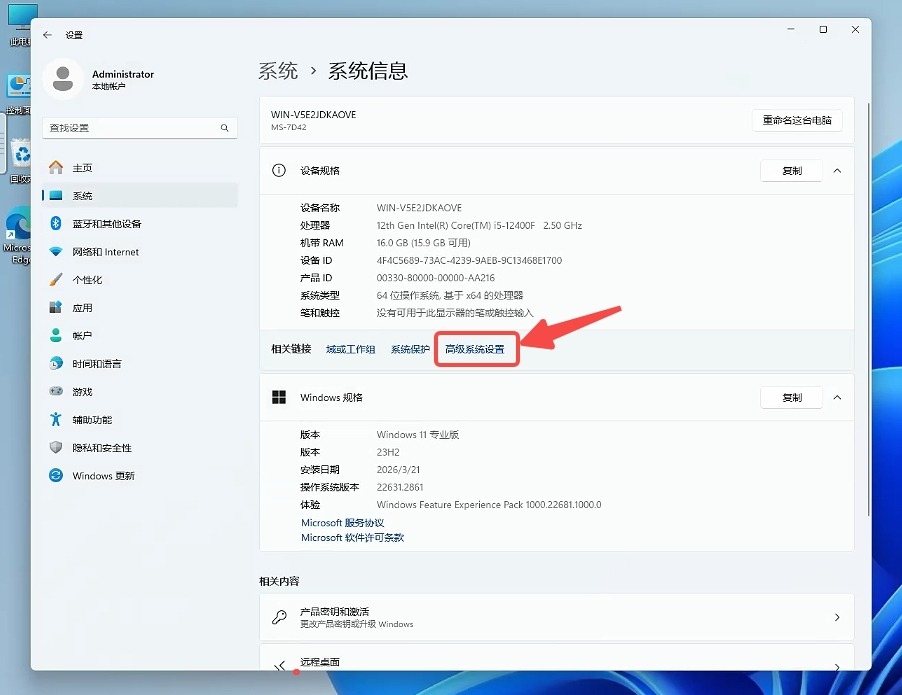
Task: Collapse the Windows 规格 section chevron
Action: point(837,397)
